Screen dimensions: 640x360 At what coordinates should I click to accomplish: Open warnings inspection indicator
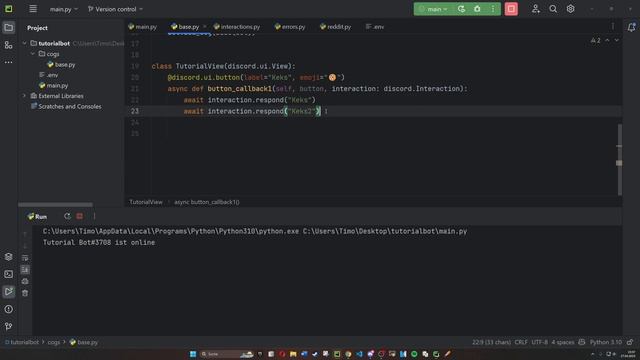coord(596,40)
